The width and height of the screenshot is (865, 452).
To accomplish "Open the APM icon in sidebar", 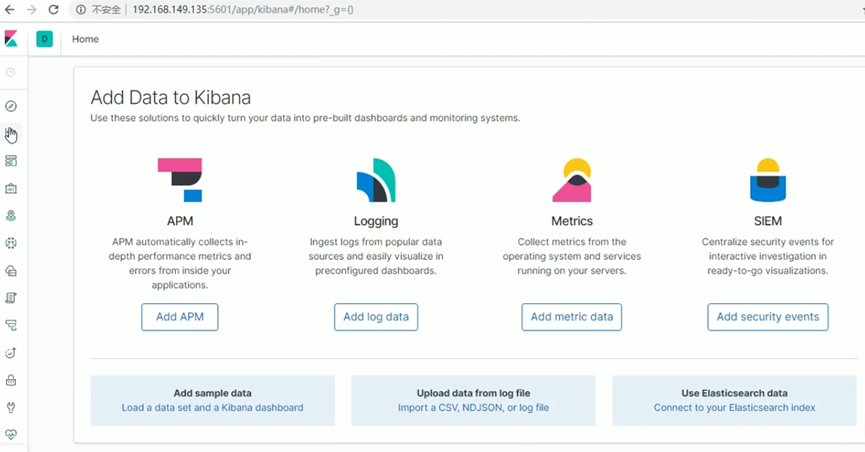I will coord(11,325).
